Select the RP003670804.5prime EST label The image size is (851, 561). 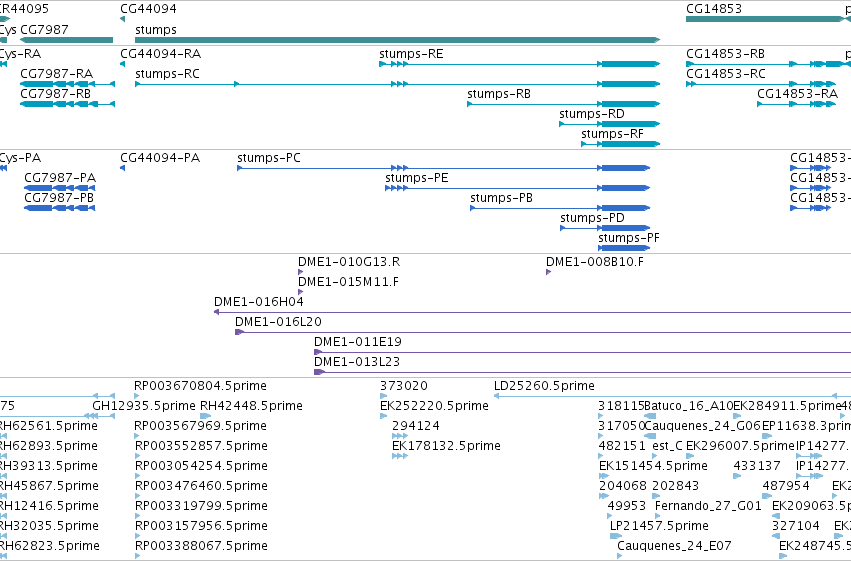201,386
